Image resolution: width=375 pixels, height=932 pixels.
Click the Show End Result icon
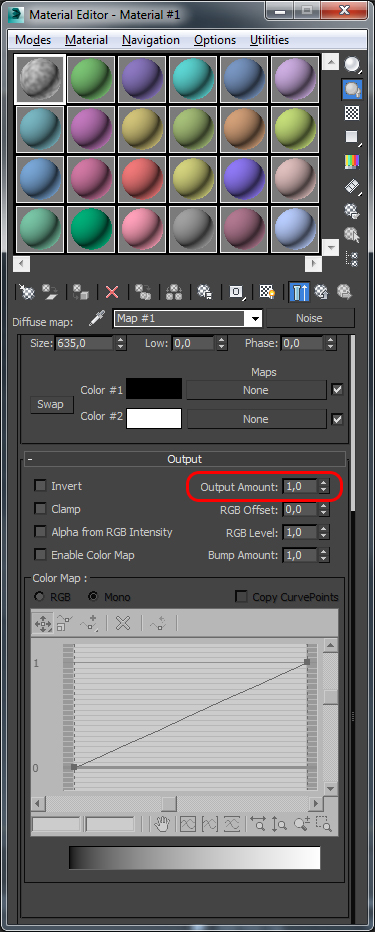pos(299,292)
